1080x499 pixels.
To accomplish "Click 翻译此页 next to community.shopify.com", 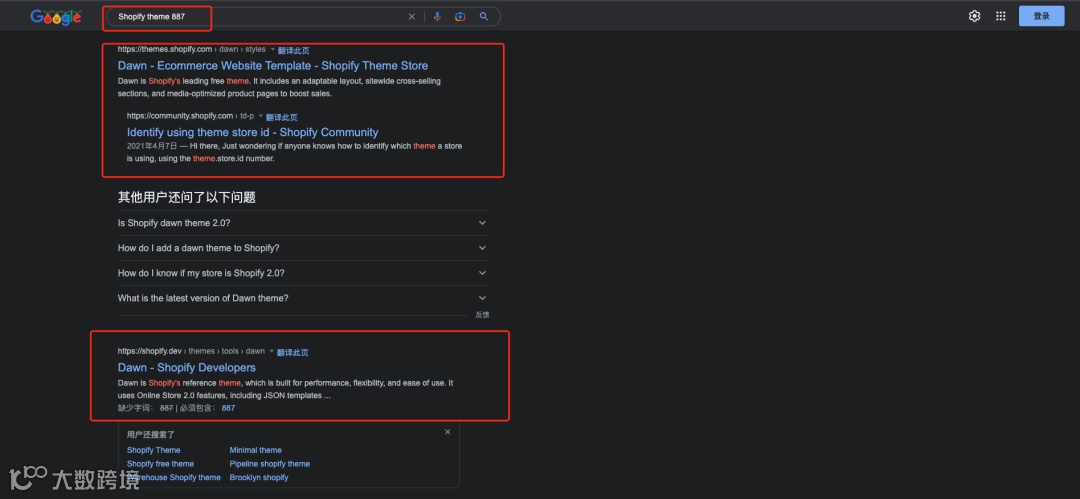I will tap(282, 117).
